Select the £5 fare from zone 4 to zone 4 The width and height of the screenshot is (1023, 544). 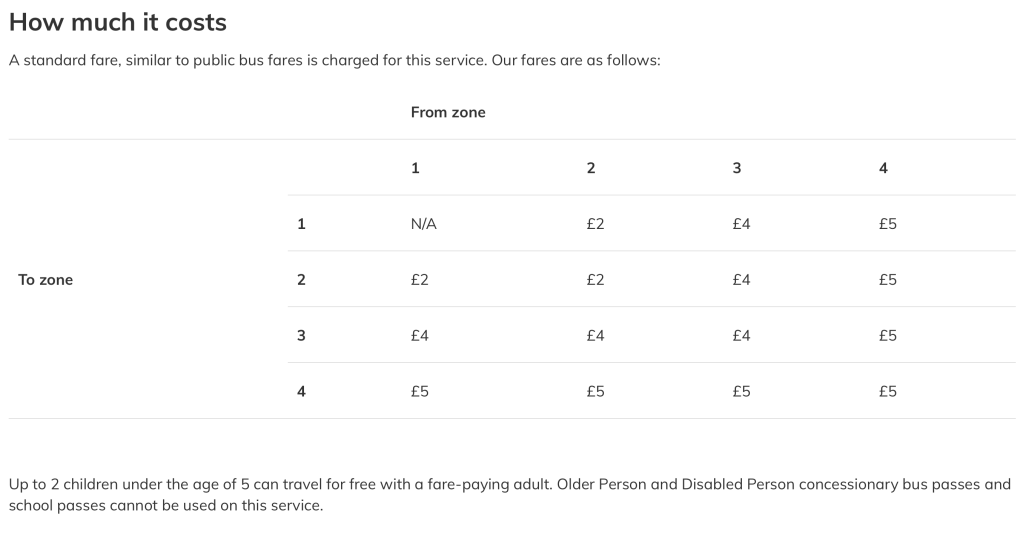coord(888,391)
